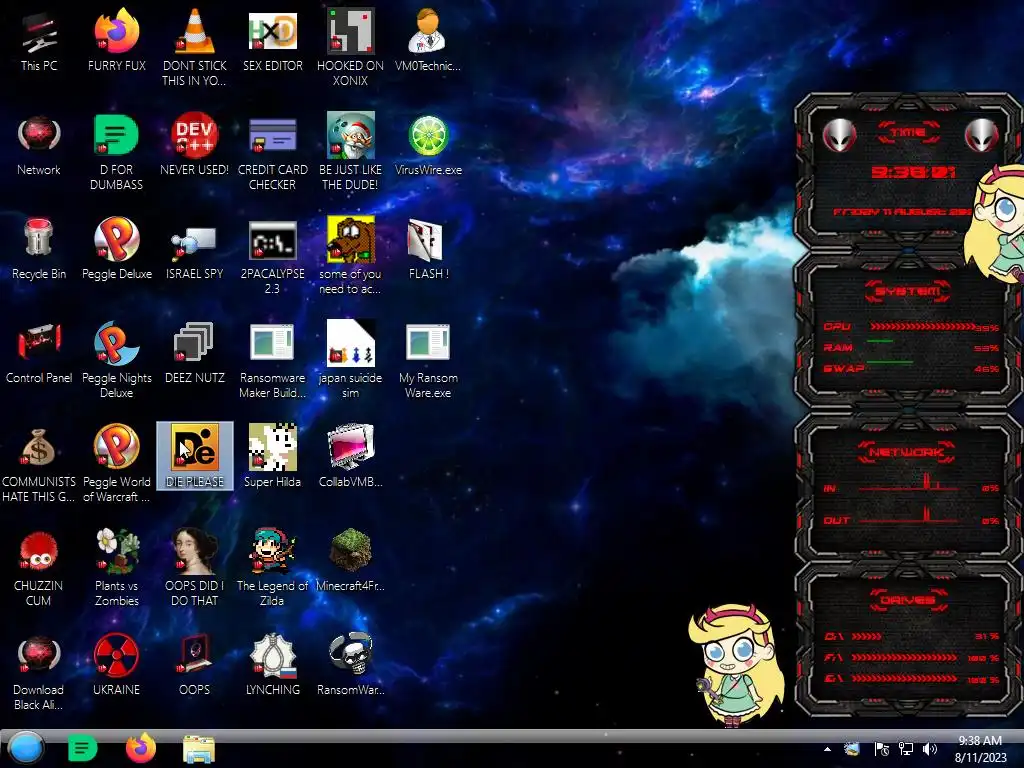The height and width of the screenshot is (768, 1024).
Task: Launch Minecraft4Fr grass block icon
Action: (x=350, y=560)
